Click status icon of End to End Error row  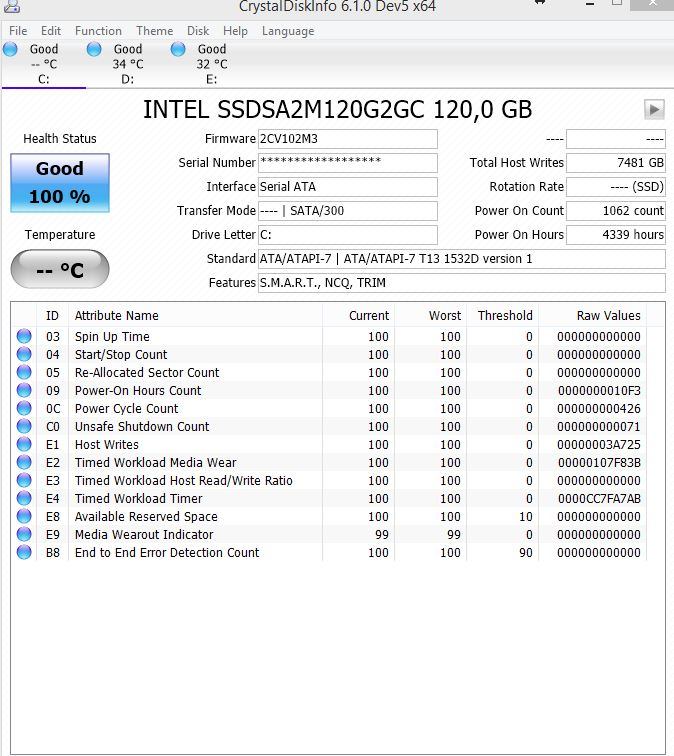point(24,552)
